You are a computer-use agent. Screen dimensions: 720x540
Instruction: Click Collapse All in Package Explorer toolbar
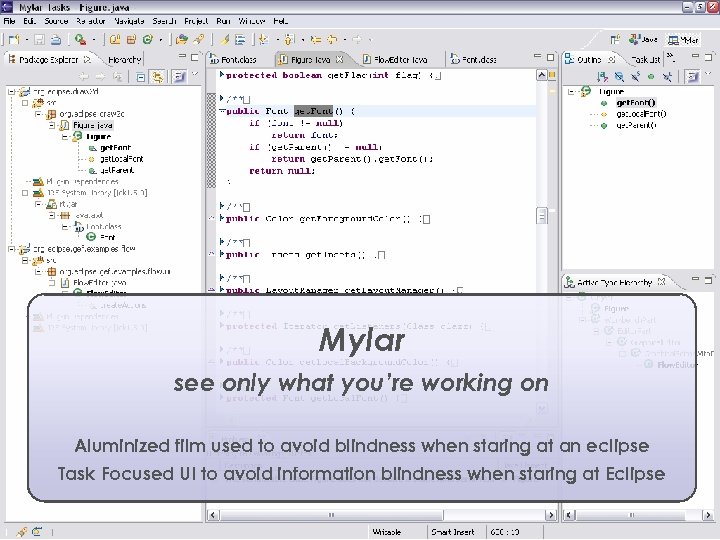coord(141,77)
